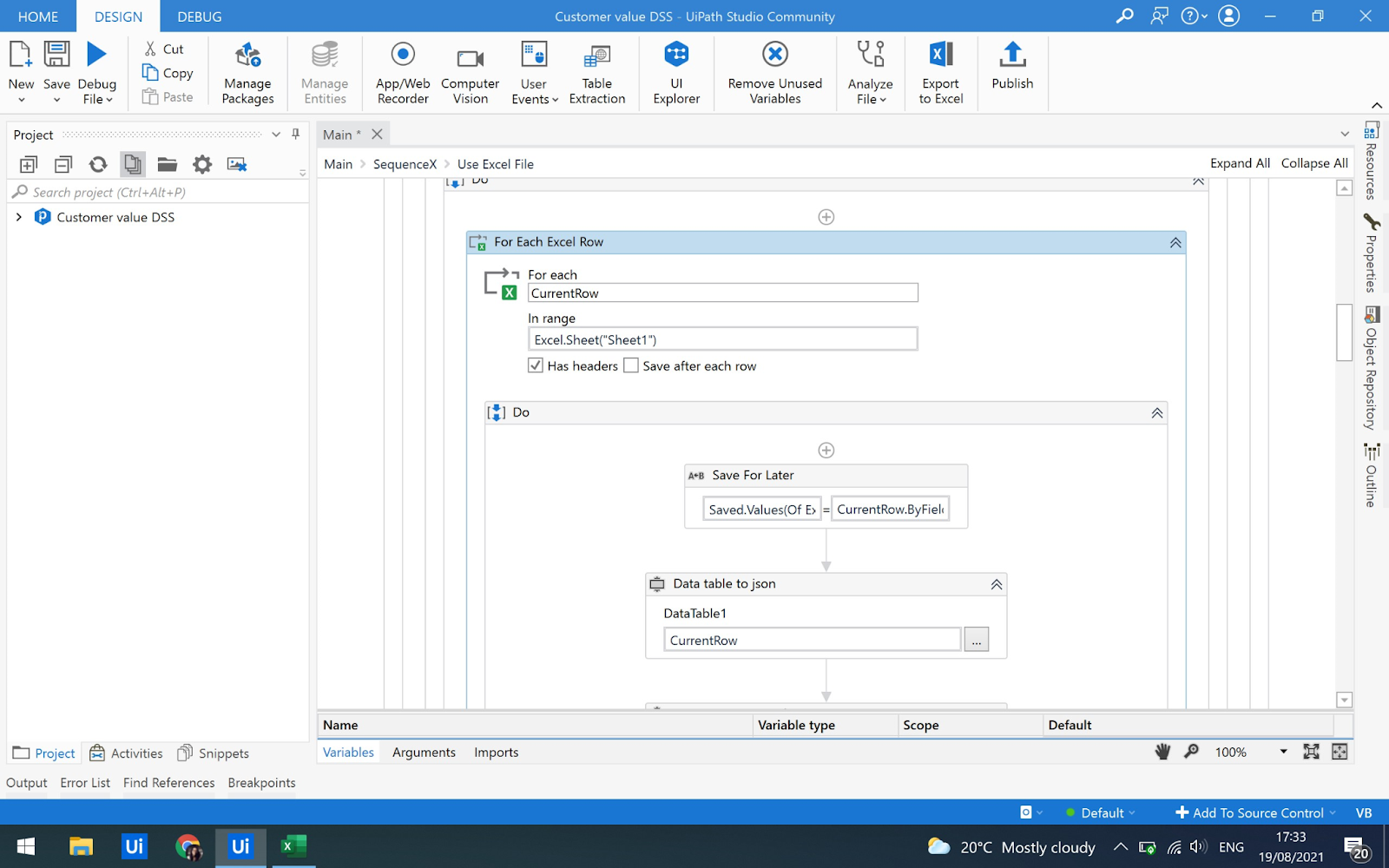The height and width of the screenshot is (868, 1389).
Task: Open the Arguments panel tab
Action: [x=424, y=753]
